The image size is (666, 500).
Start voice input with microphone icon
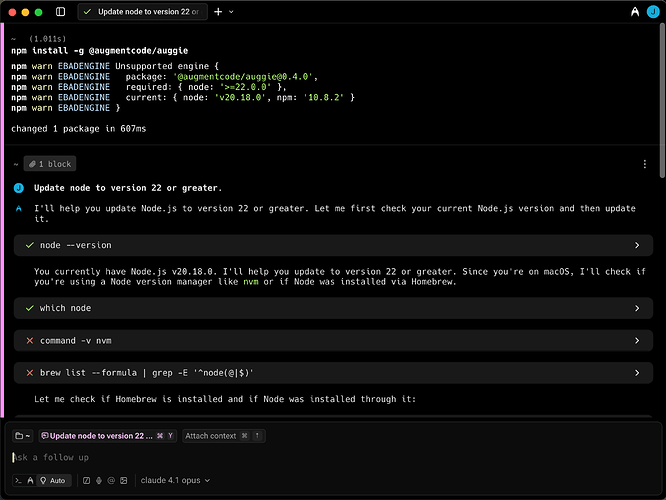tap(99, 480)
